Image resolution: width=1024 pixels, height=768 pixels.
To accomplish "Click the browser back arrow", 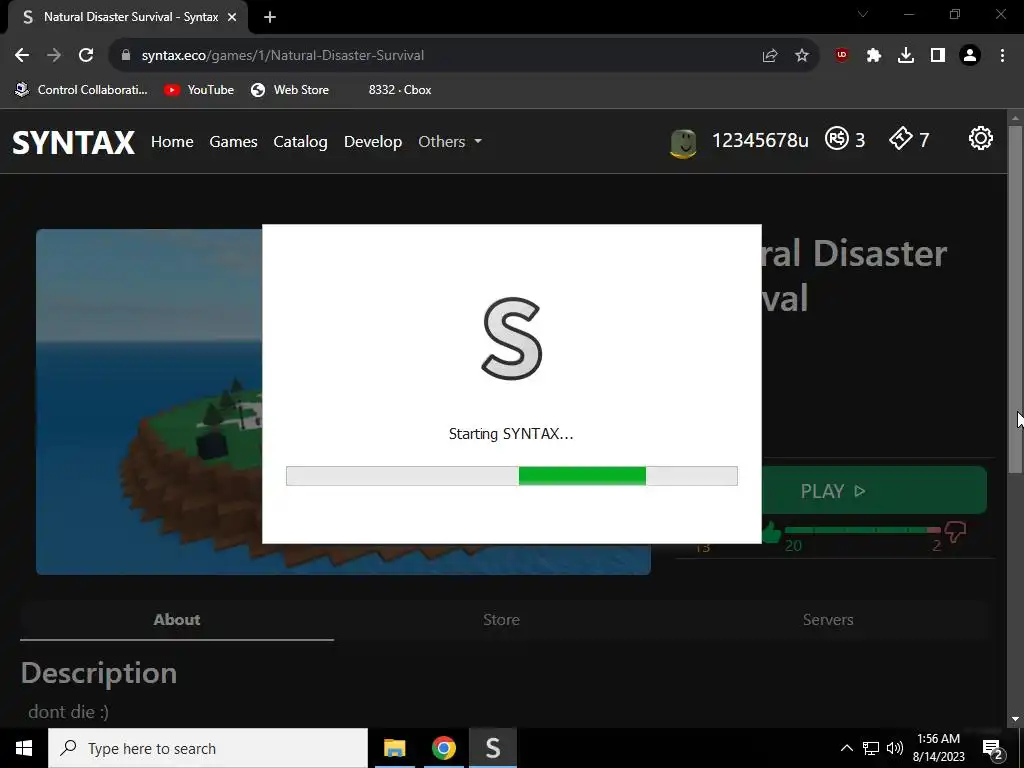I will point(22,56).
